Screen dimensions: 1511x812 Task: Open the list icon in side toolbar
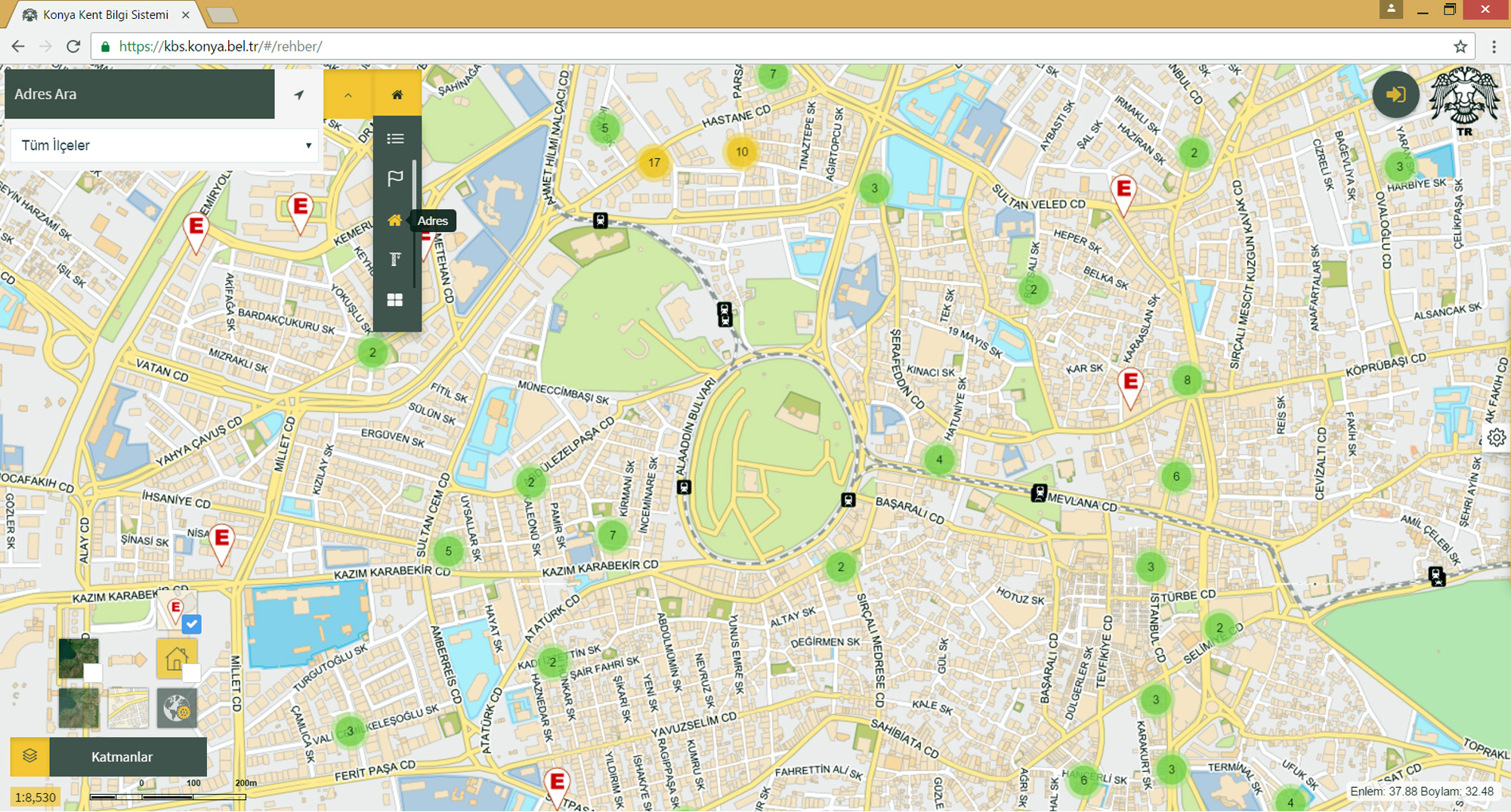(395, 139)
